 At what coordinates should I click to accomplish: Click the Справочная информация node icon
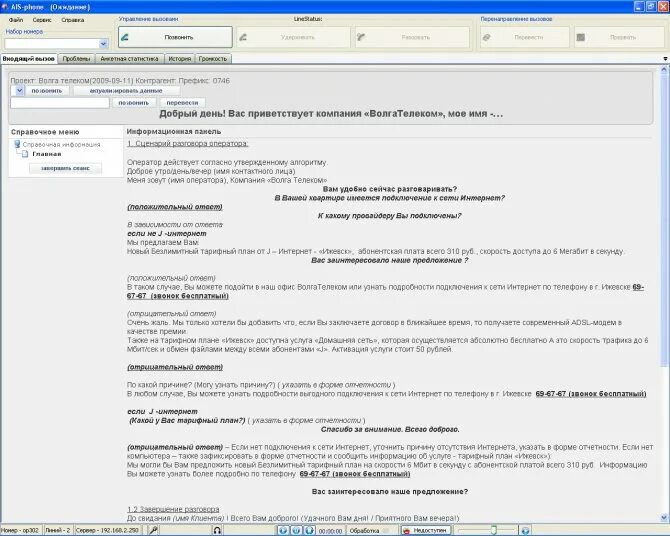tap(17, 144)
